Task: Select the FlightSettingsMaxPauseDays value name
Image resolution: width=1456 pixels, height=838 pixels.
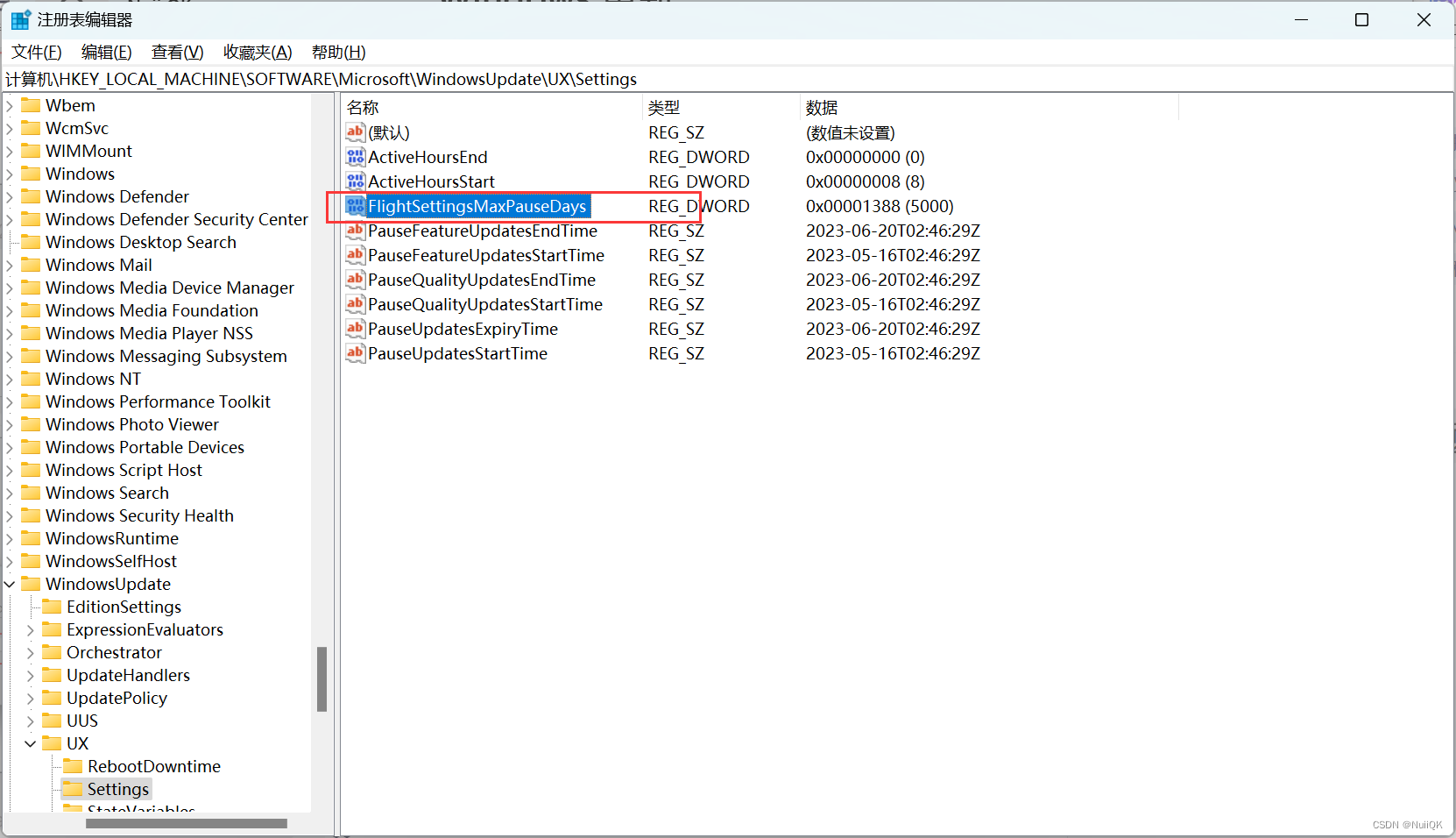Action: tap(477, 206)
